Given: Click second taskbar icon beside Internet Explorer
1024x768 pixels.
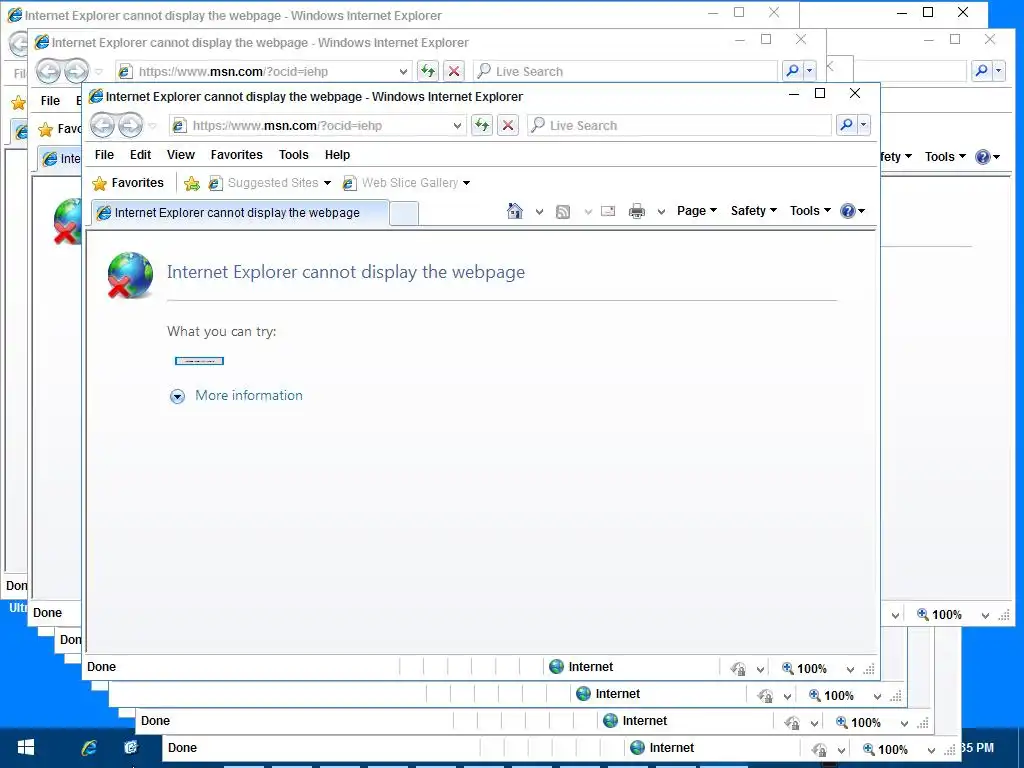Looking at the screenshot, I should click(x=131, y=748).
